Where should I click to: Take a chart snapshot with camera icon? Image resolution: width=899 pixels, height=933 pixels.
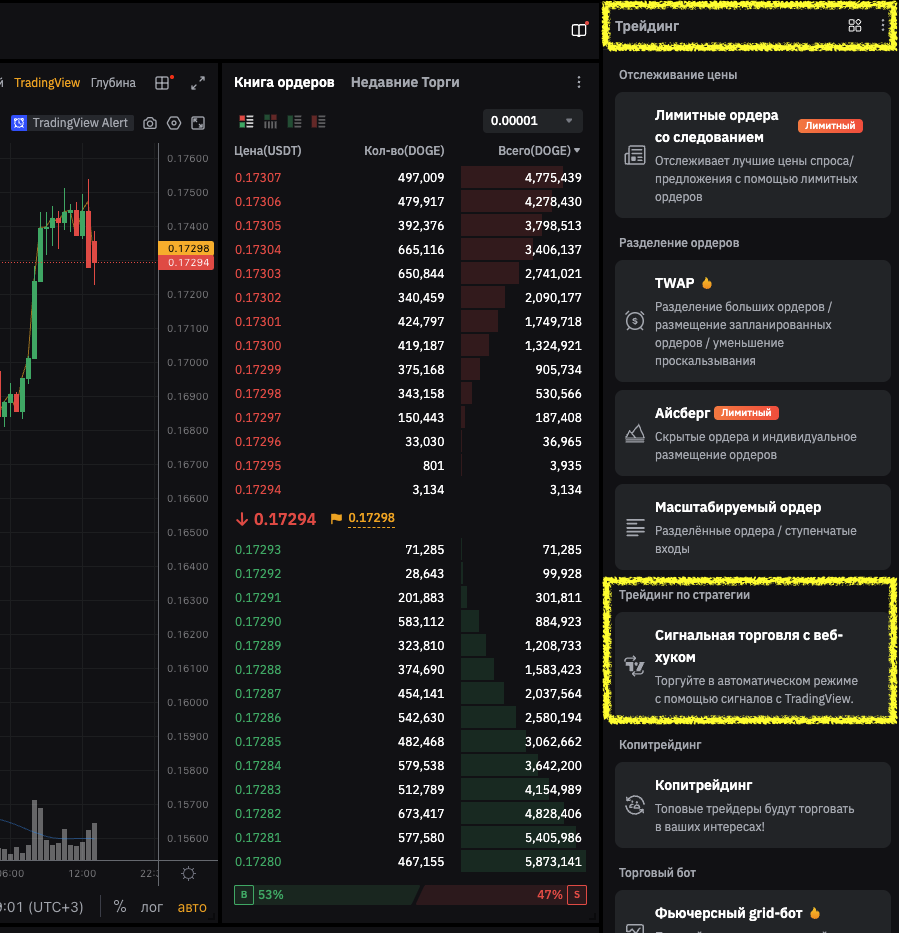(150, 123)
